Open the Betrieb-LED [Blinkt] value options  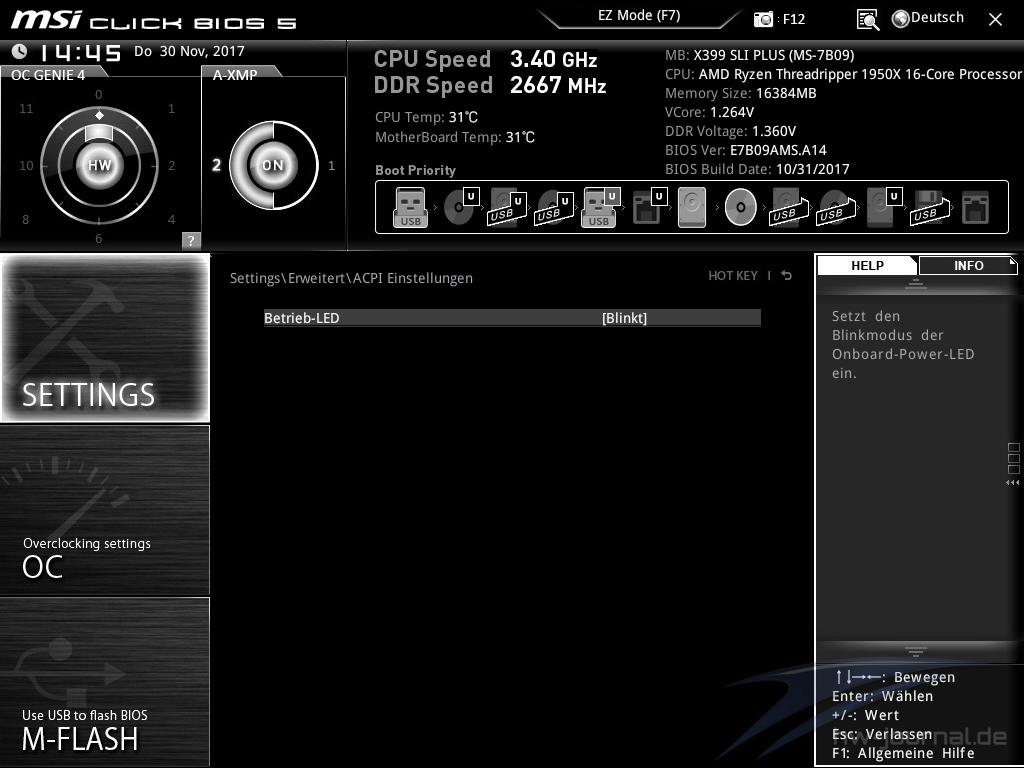tap(624, 318)
